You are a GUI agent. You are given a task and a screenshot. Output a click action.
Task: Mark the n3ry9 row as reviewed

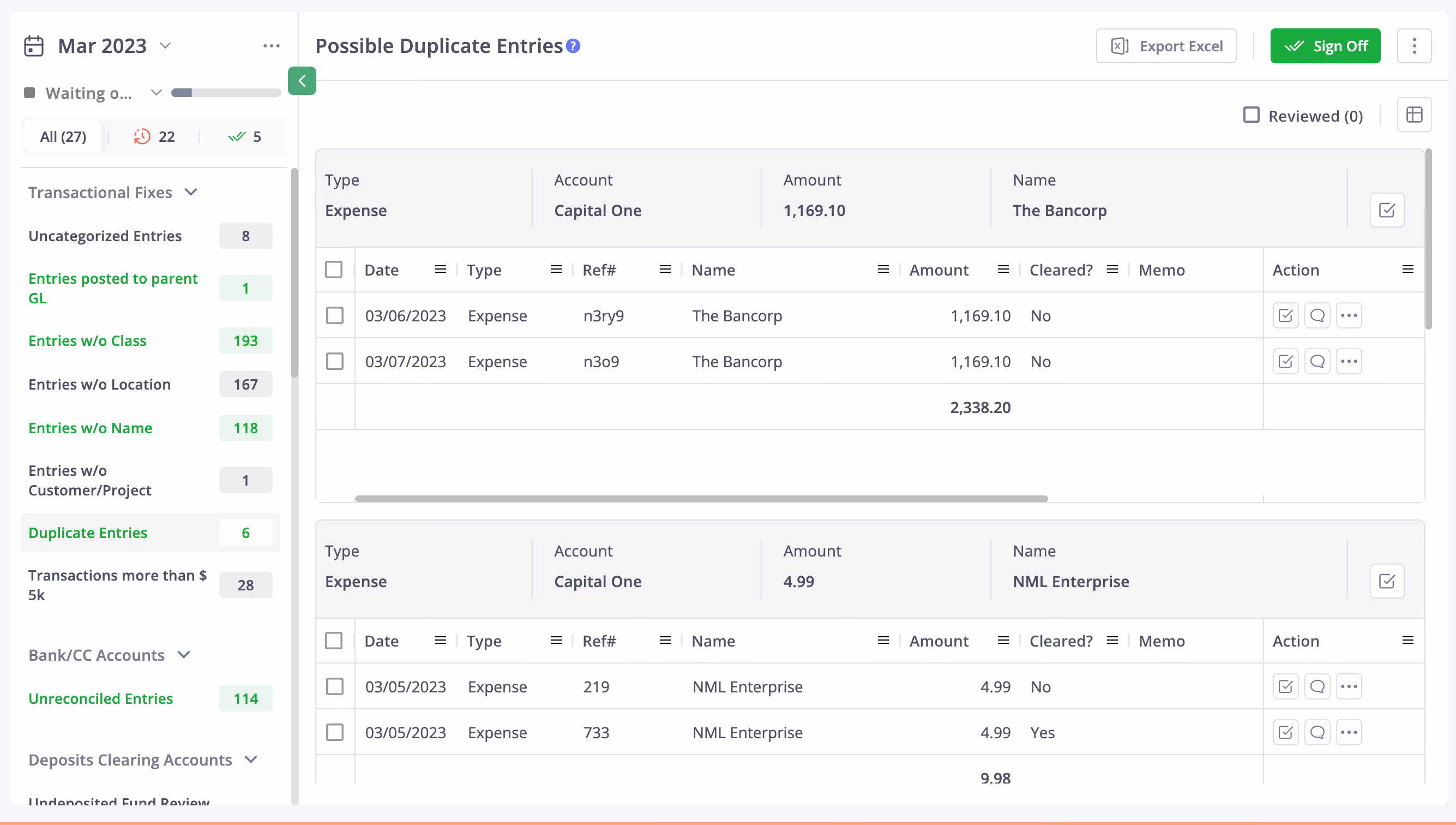[1285, 315]
